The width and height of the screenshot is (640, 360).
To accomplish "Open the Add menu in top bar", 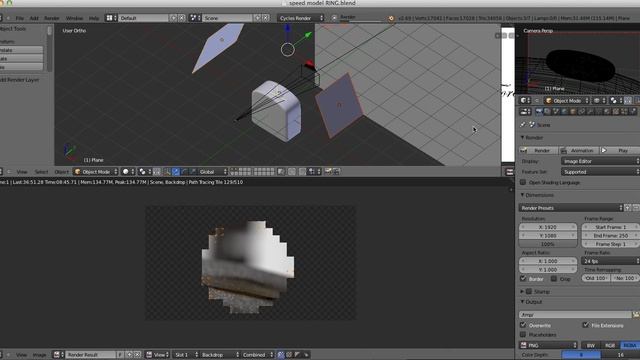I will click(x=34, y=18).
